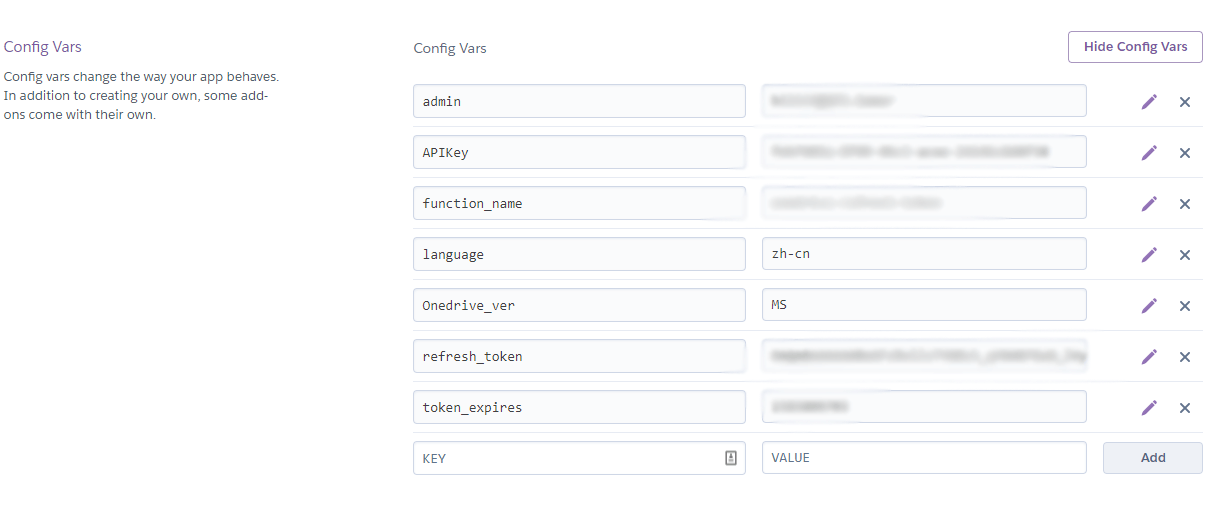Screen dimensions: 1209x510
Task: Edit the APIKey variable with pencil icon
Action: coord(1149,153)
